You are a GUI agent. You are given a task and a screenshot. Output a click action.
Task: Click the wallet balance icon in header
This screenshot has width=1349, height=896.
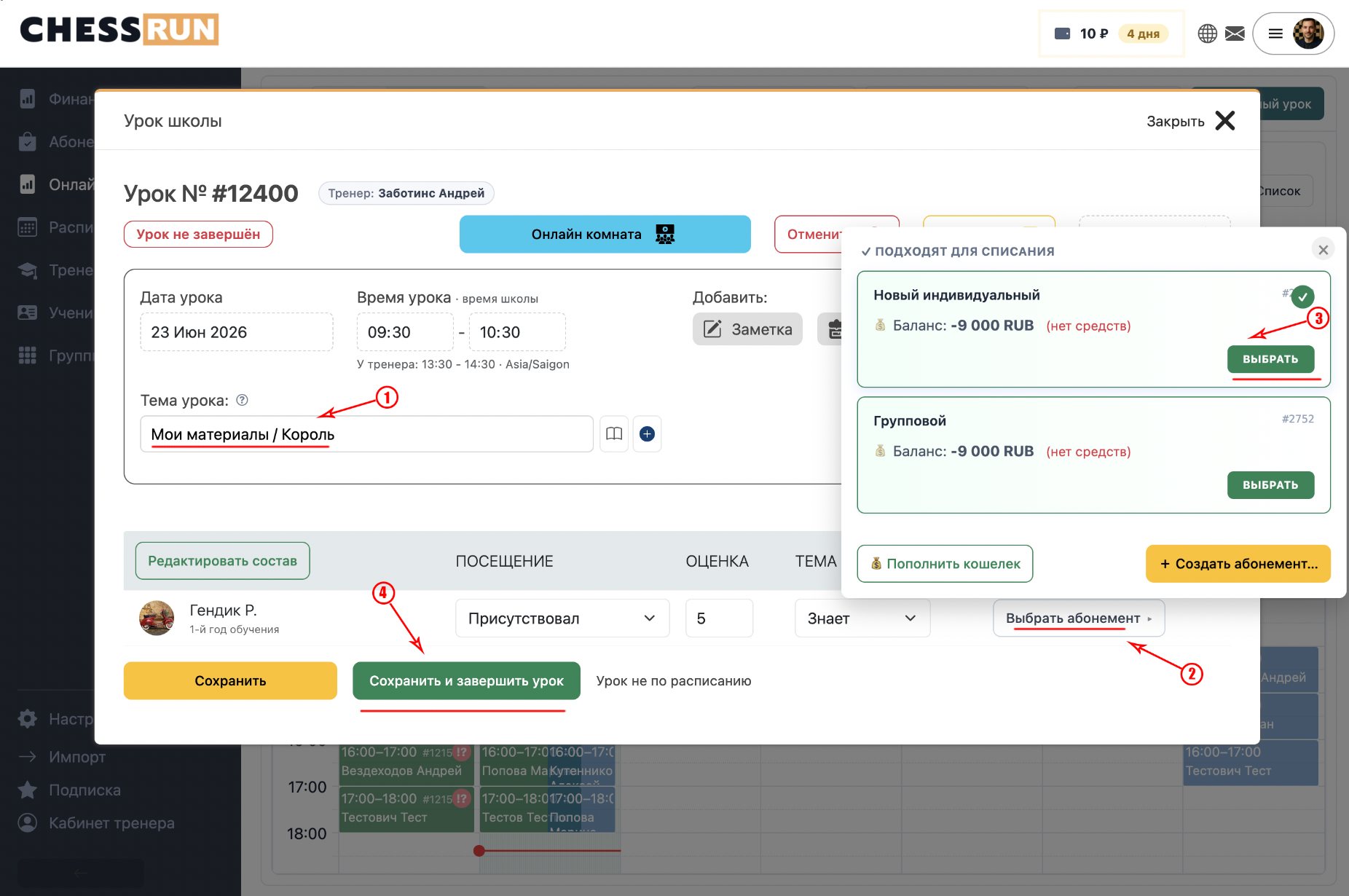point(1063,34)
